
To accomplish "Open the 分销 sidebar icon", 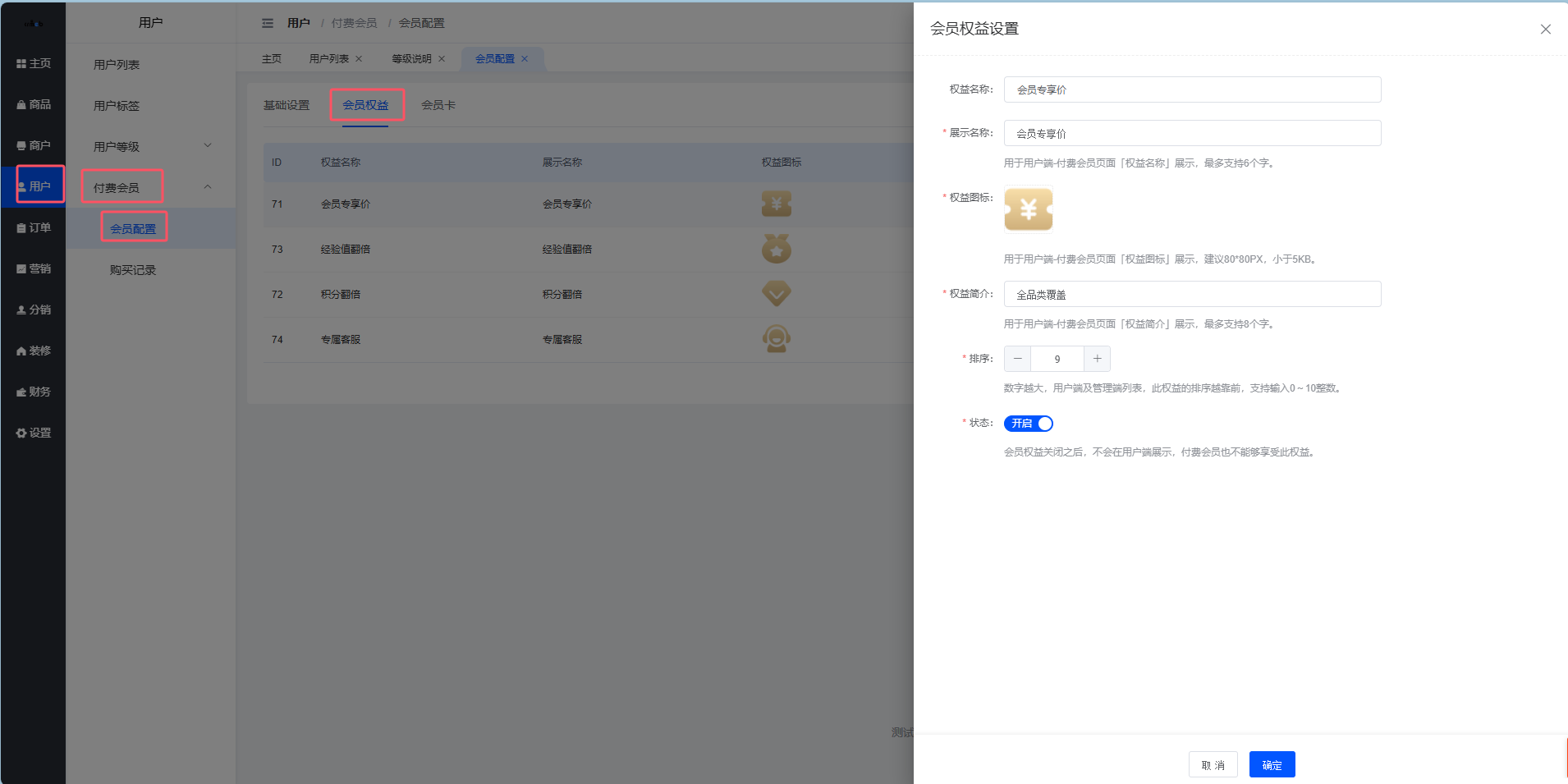I will pos(33,309).
